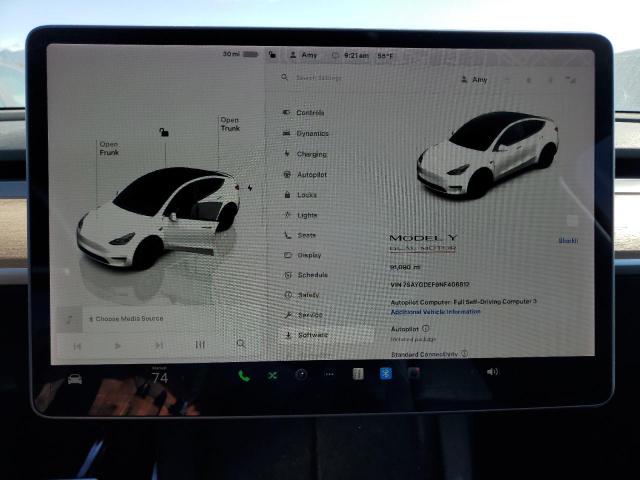Viewport: 640px width, 480px height.
Task: Open the Controls settings menu
Action: point(304,112)
